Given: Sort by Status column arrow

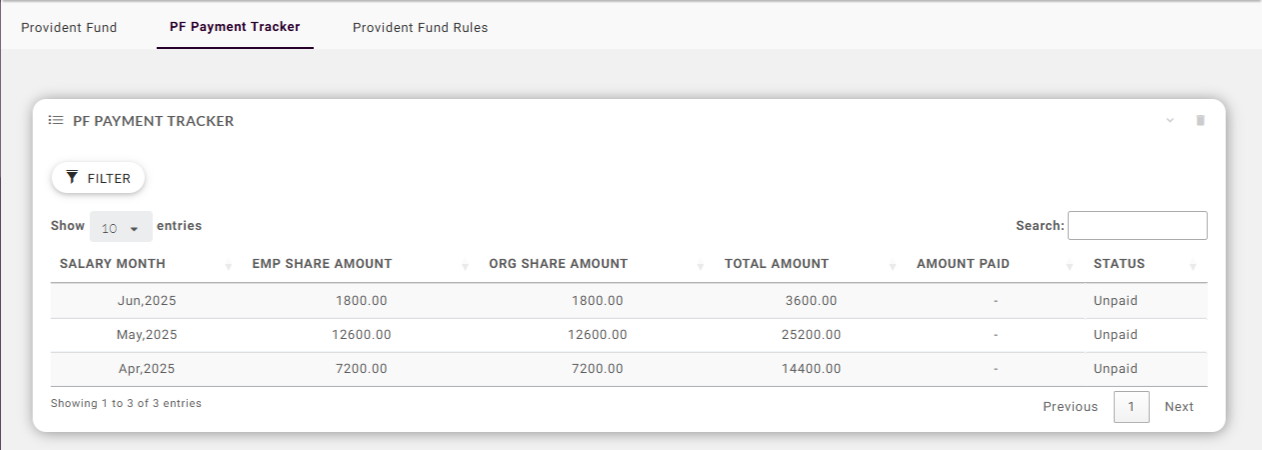Looking at the screenshot, I should 1192,266.
